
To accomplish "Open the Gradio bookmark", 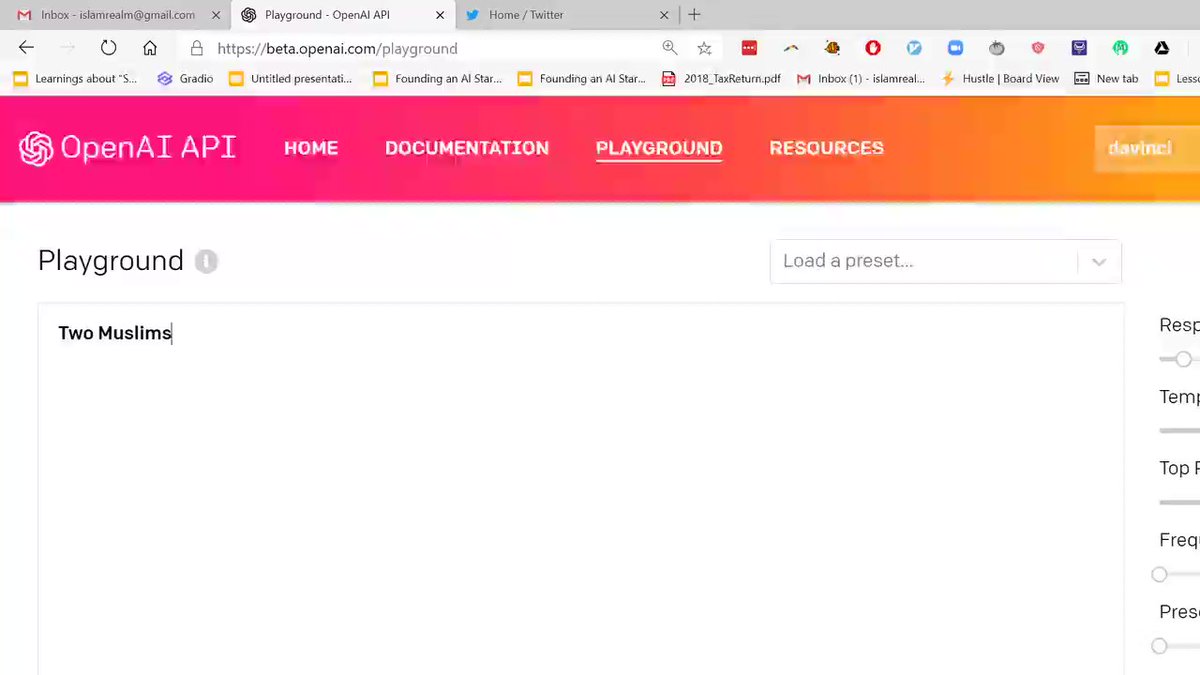I will tap(185, 79).
